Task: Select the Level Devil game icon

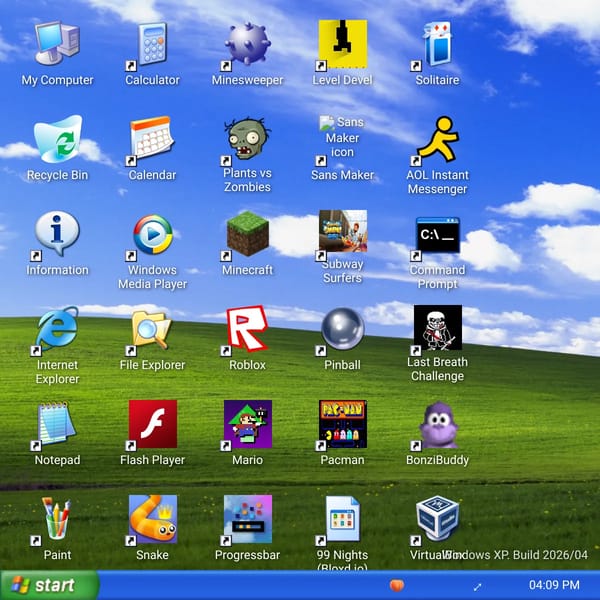Action: [x=342, y=44]
